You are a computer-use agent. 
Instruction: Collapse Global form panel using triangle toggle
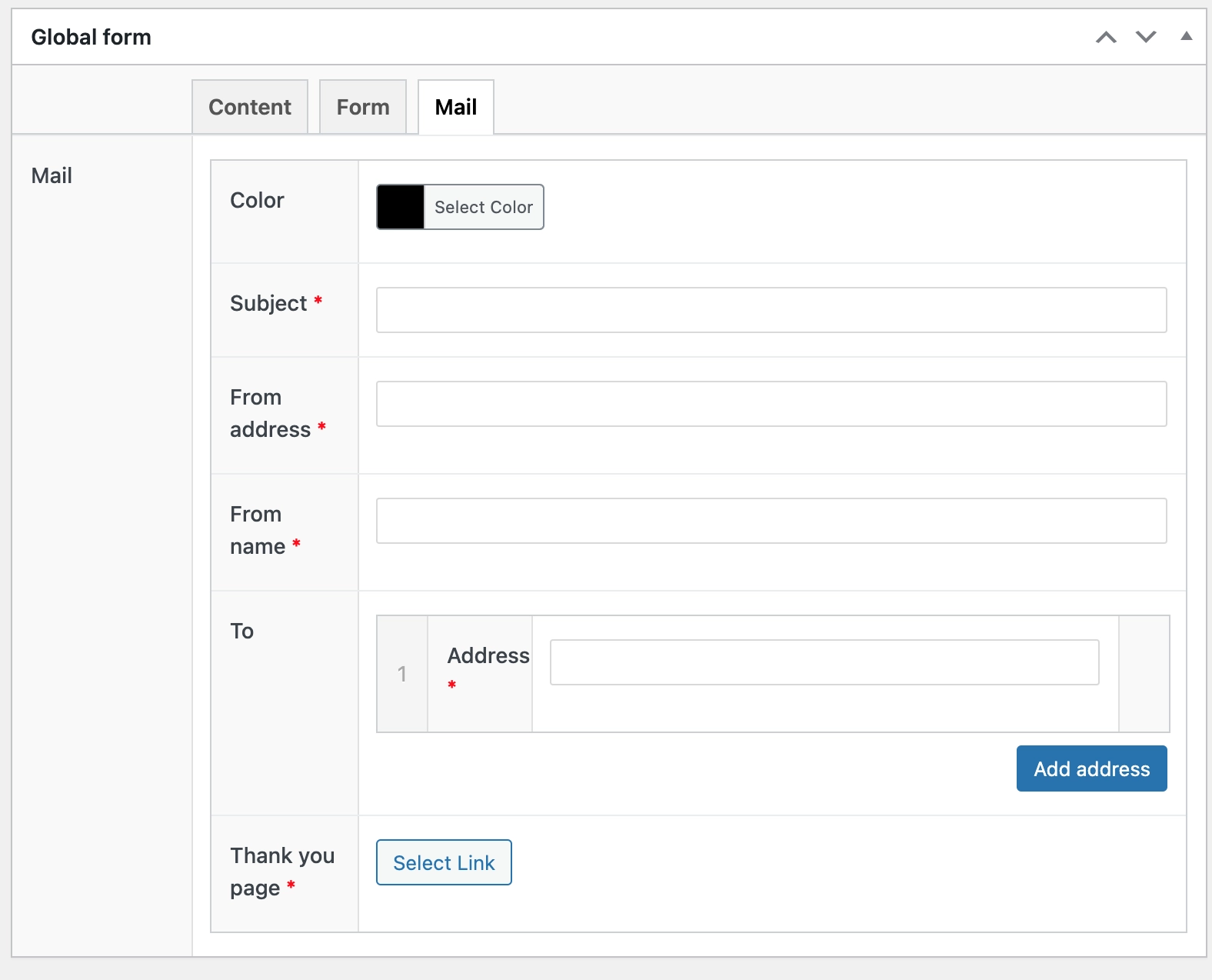(x=1187, y=36)
